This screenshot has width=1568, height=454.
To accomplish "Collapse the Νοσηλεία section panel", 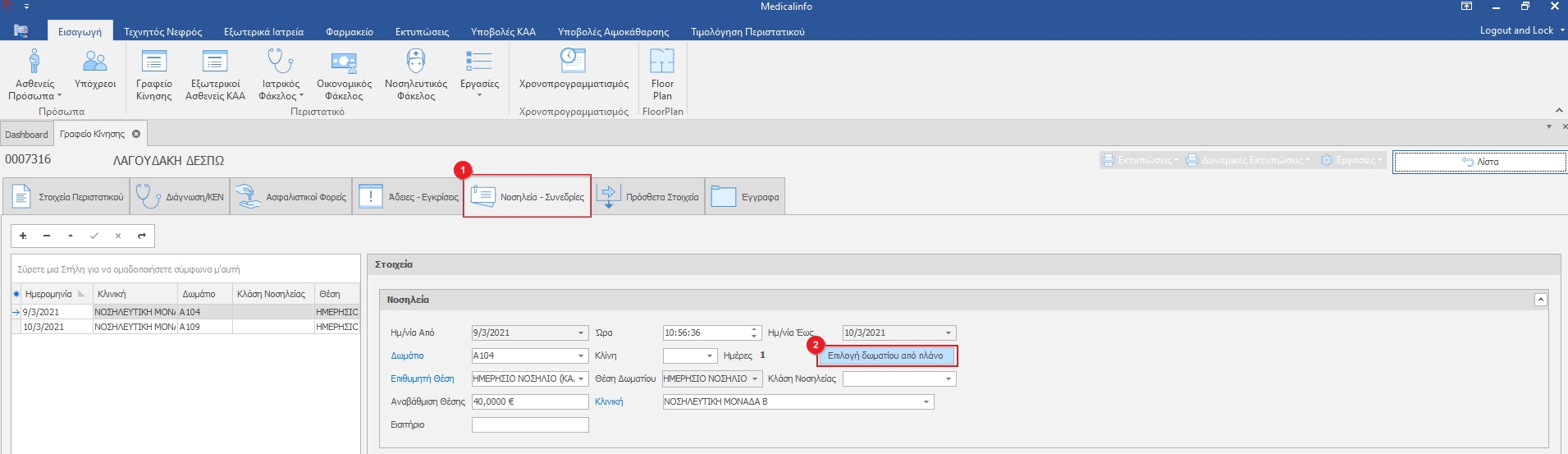I will point(1540,300).
